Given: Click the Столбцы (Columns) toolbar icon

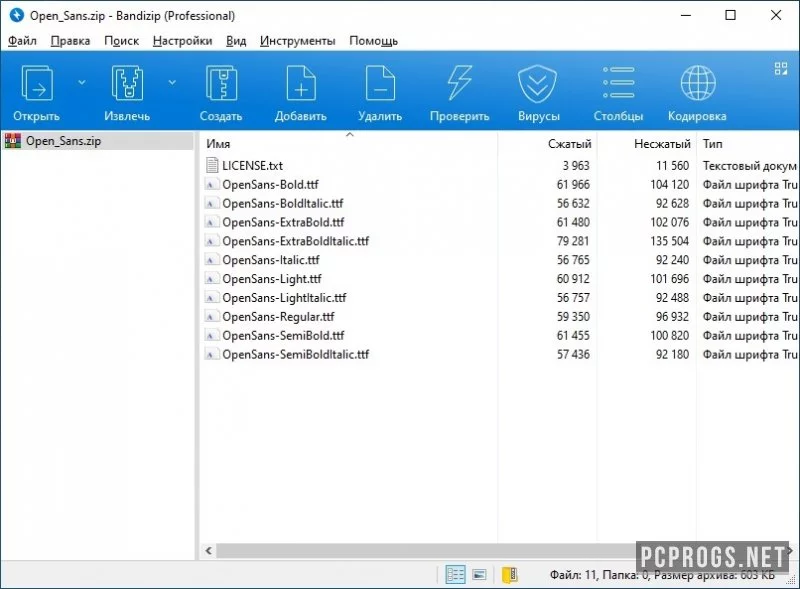Looking at the screenshot, I should [618, 82].
